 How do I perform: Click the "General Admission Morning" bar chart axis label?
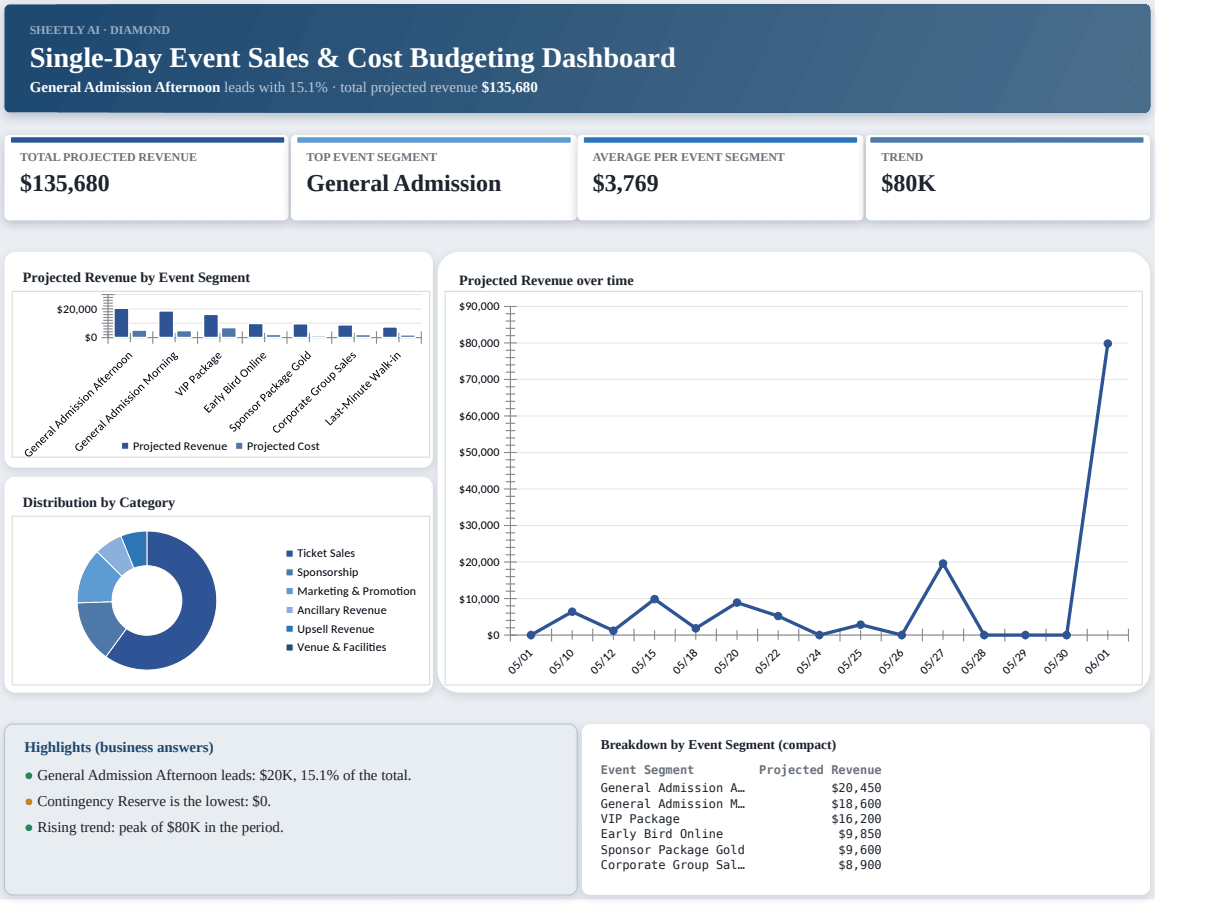pos(127,400)
